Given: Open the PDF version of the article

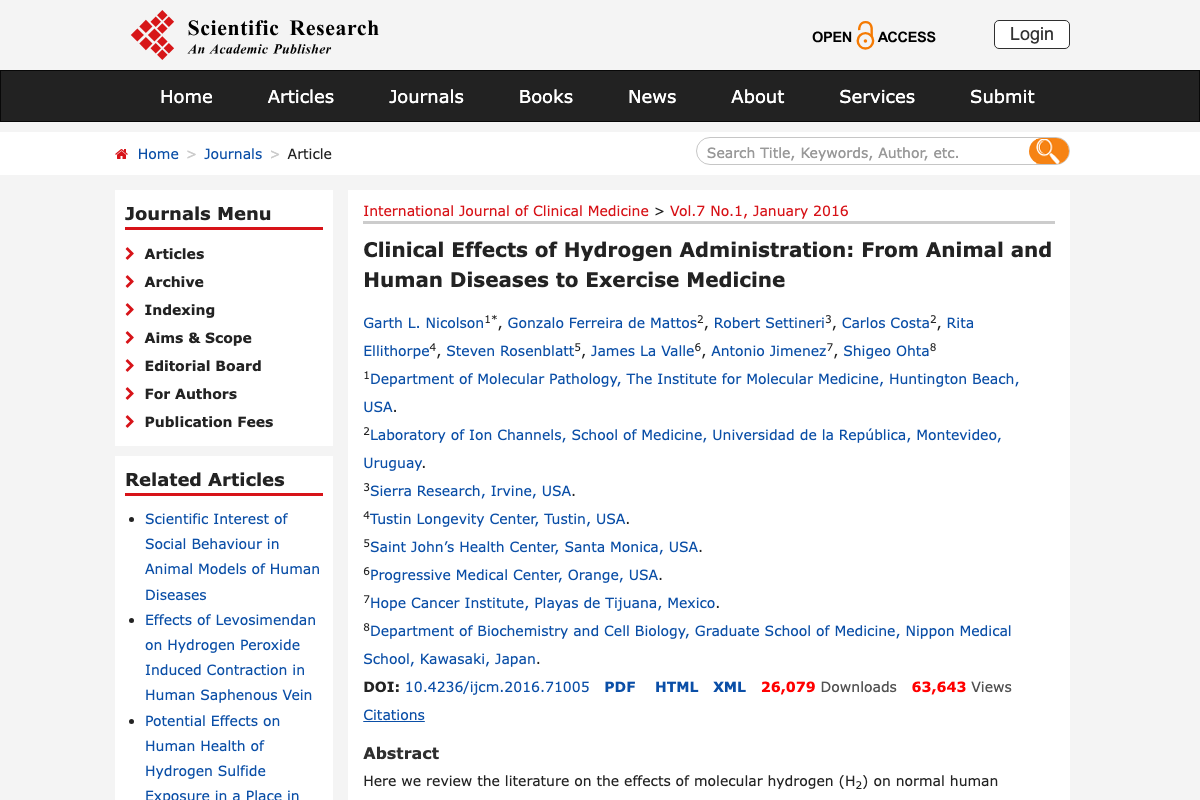Looking at the screenshot, I should coord(619,687).
